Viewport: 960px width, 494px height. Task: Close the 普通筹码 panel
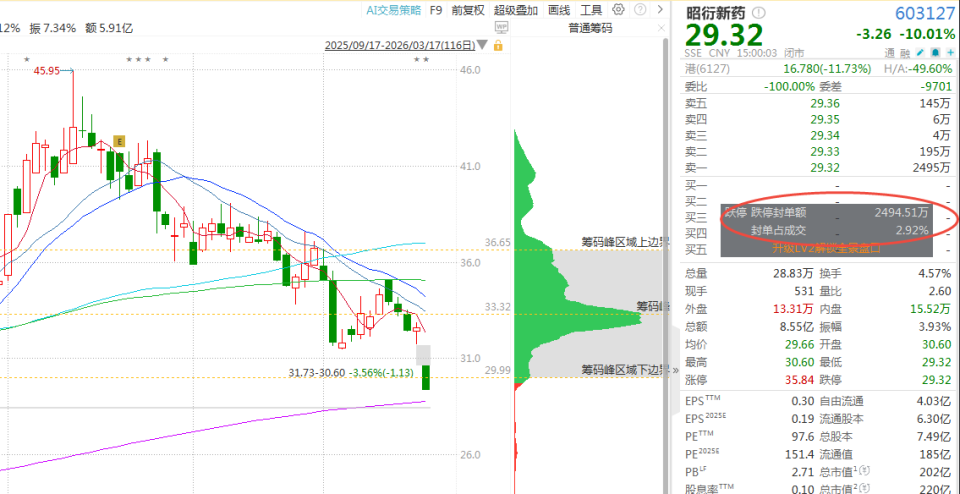[x=661, y=29]
